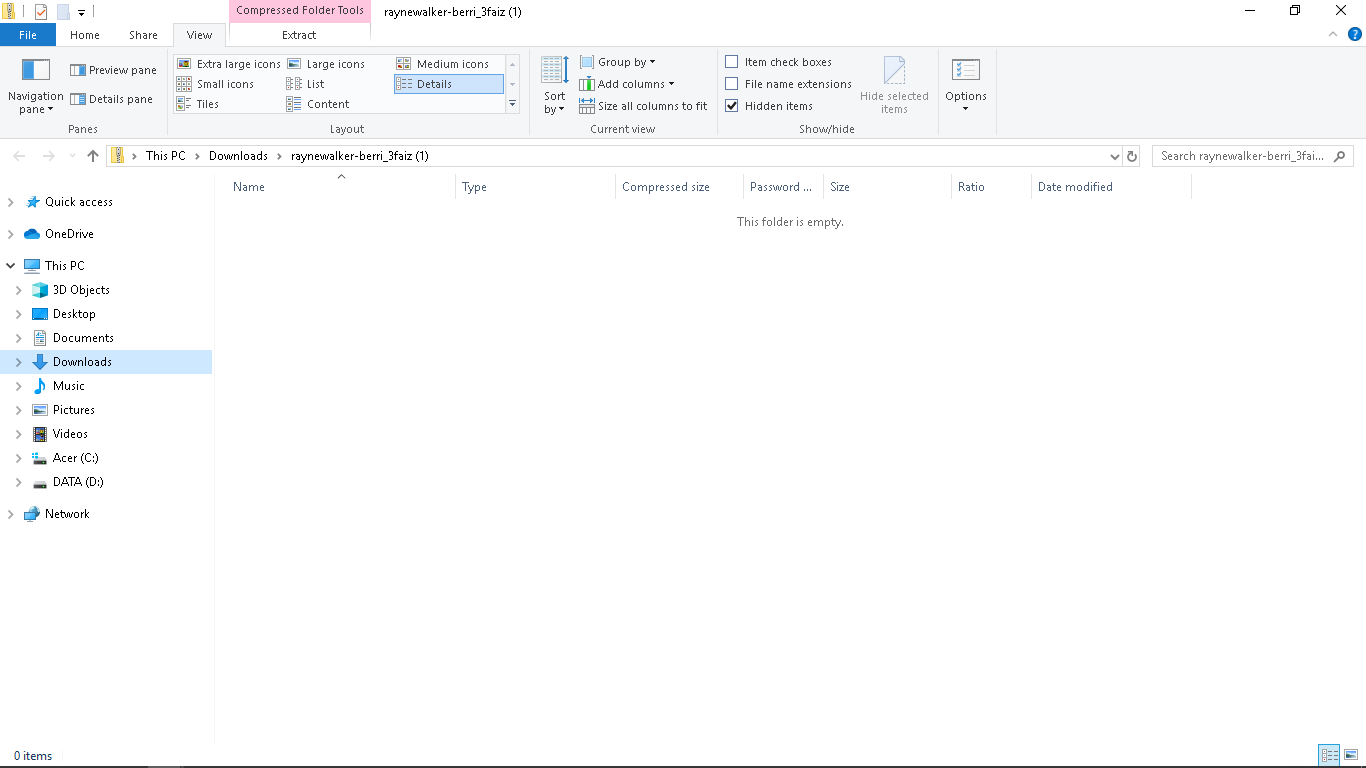This screenshot has height=768, width=1366.
Task: Switch layout to Tiles
Action: coord(198,104)
